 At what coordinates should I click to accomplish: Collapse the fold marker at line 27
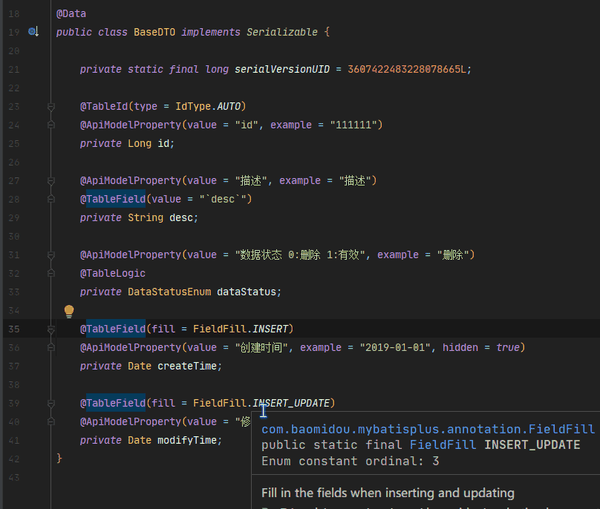click(51, 181)
